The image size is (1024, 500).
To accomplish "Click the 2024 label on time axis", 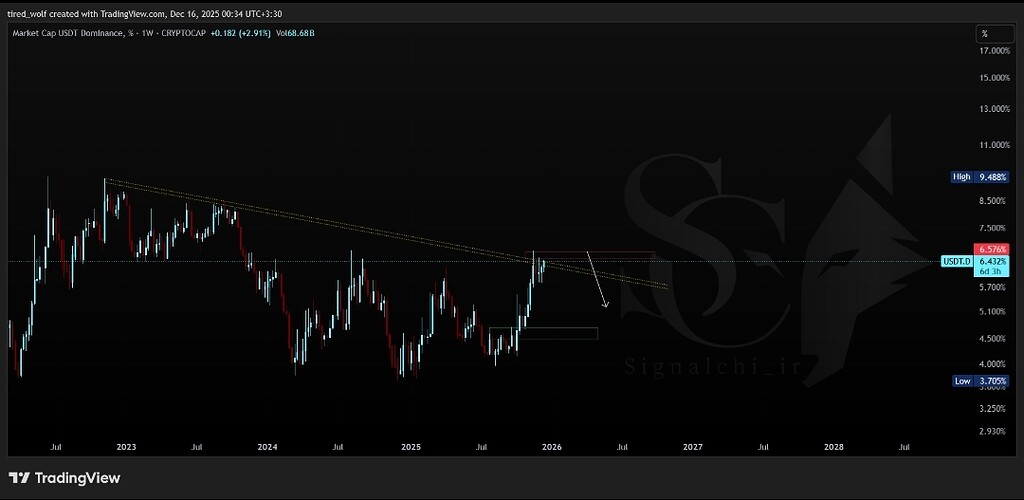I will click(x=268, y=449).
